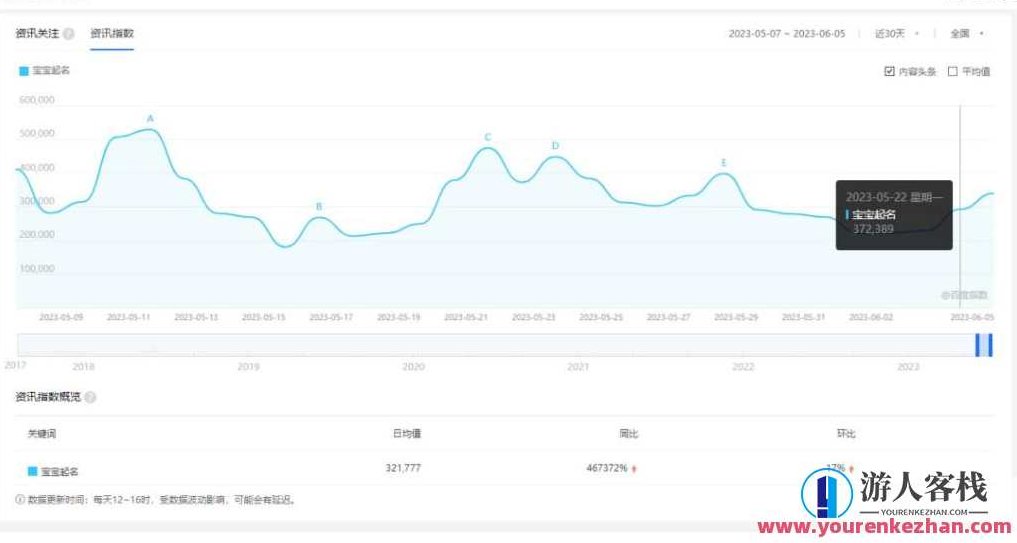Image resolution: width=1017 pixels, height=543 pixels.
Task: Click the 2019 year label on timeline
Action: click(x=248, y=367)
